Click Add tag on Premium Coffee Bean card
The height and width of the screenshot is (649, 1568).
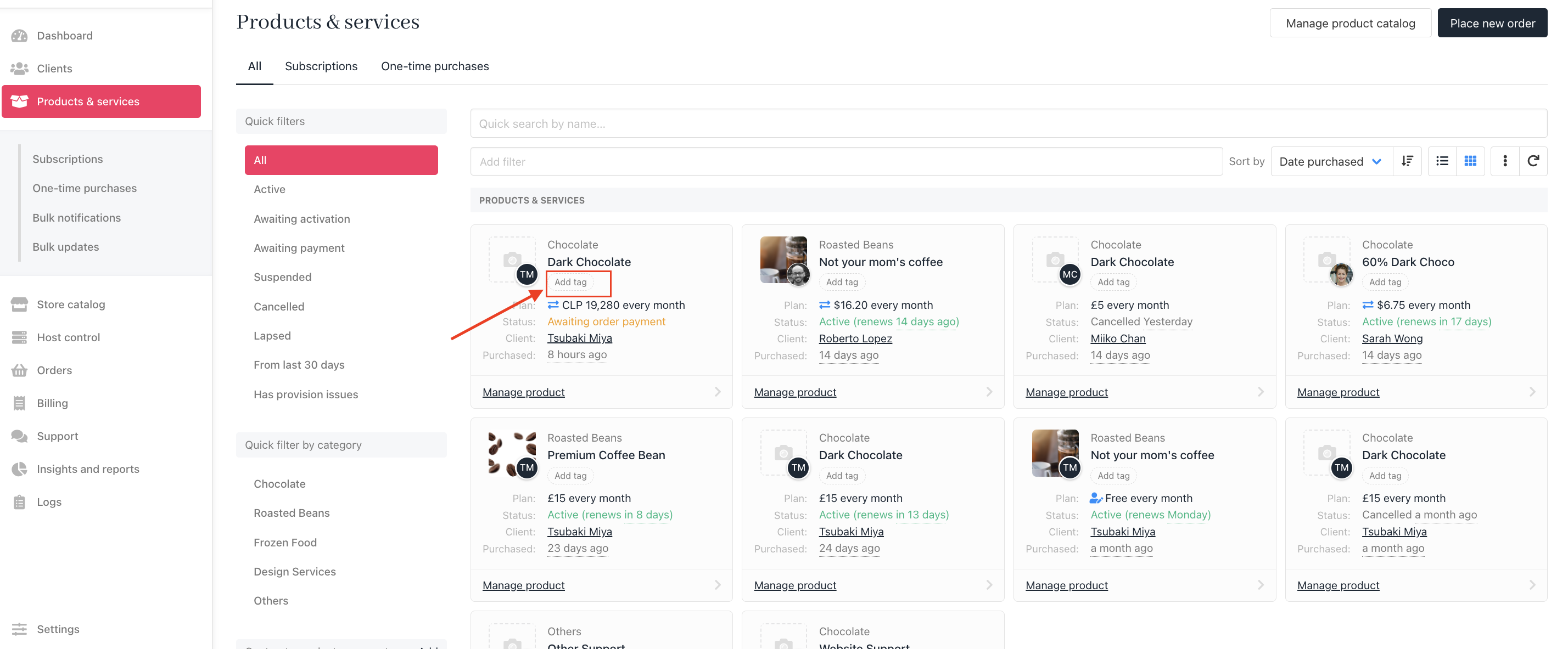[570, 475]
